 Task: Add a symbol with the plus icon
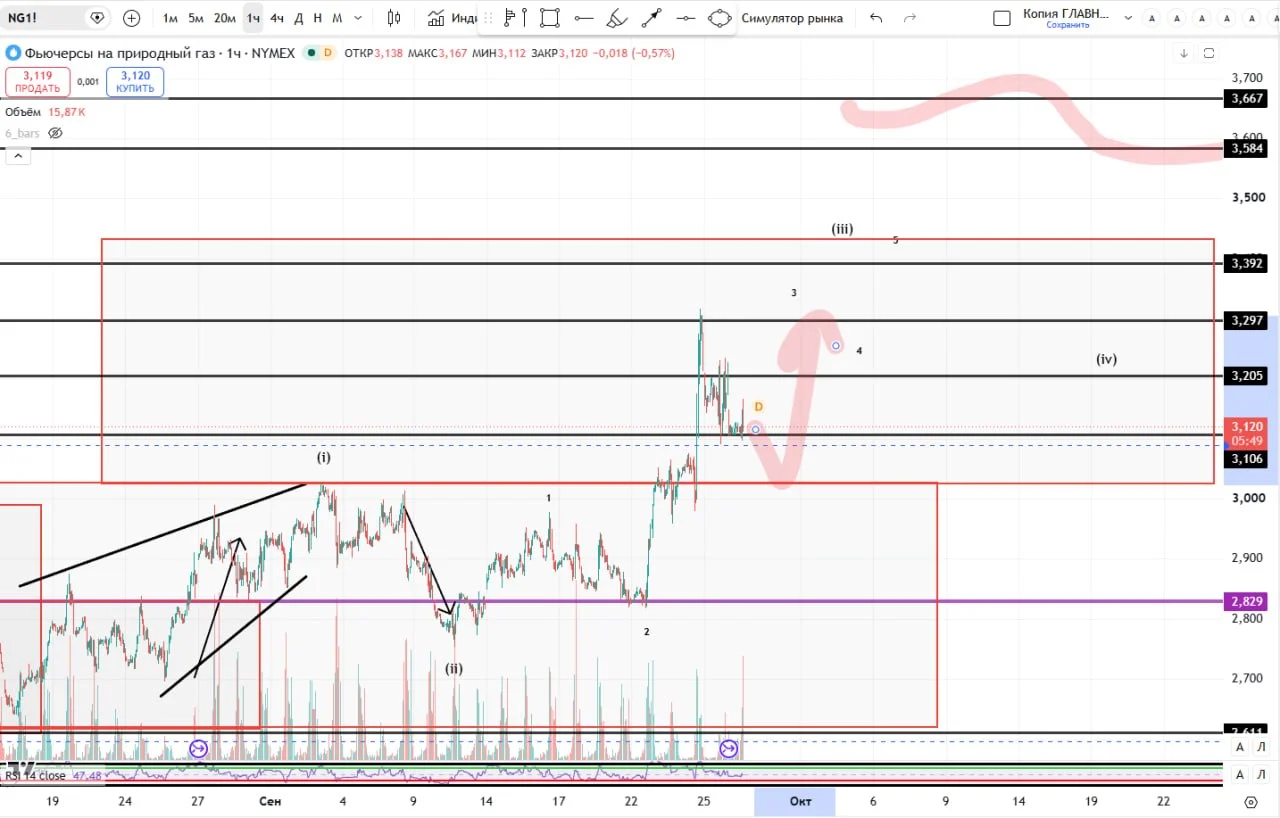pos(131,18)
